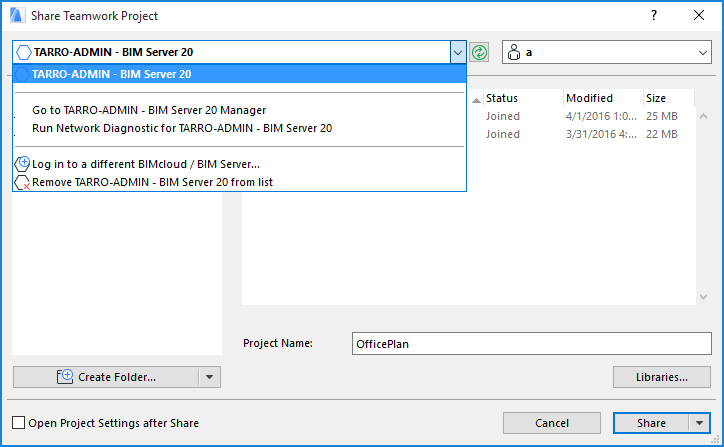Screen dimensions: 724x447
Task: Sort by the Size column header
Action: coord(669,98)
